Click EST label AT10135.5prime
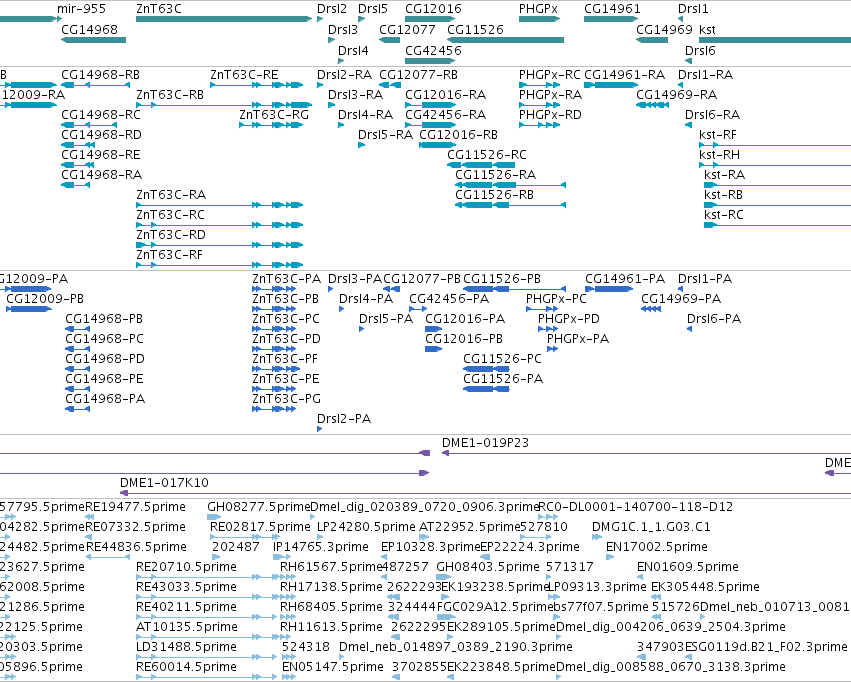The width and height of the screenshot is (851, 682). tap(187, 627)
